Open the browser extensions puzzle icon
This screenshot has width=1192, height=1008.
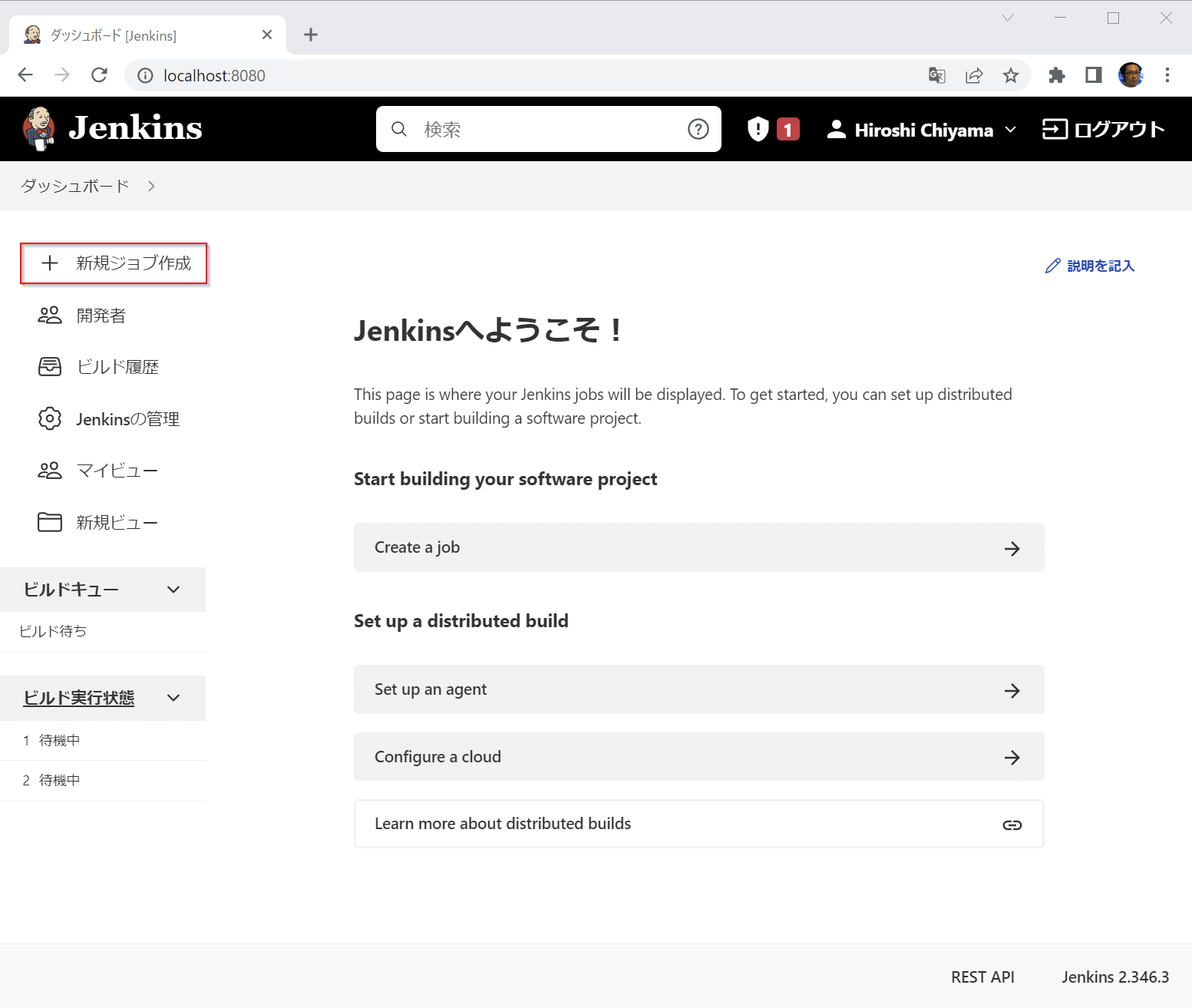1056,75
